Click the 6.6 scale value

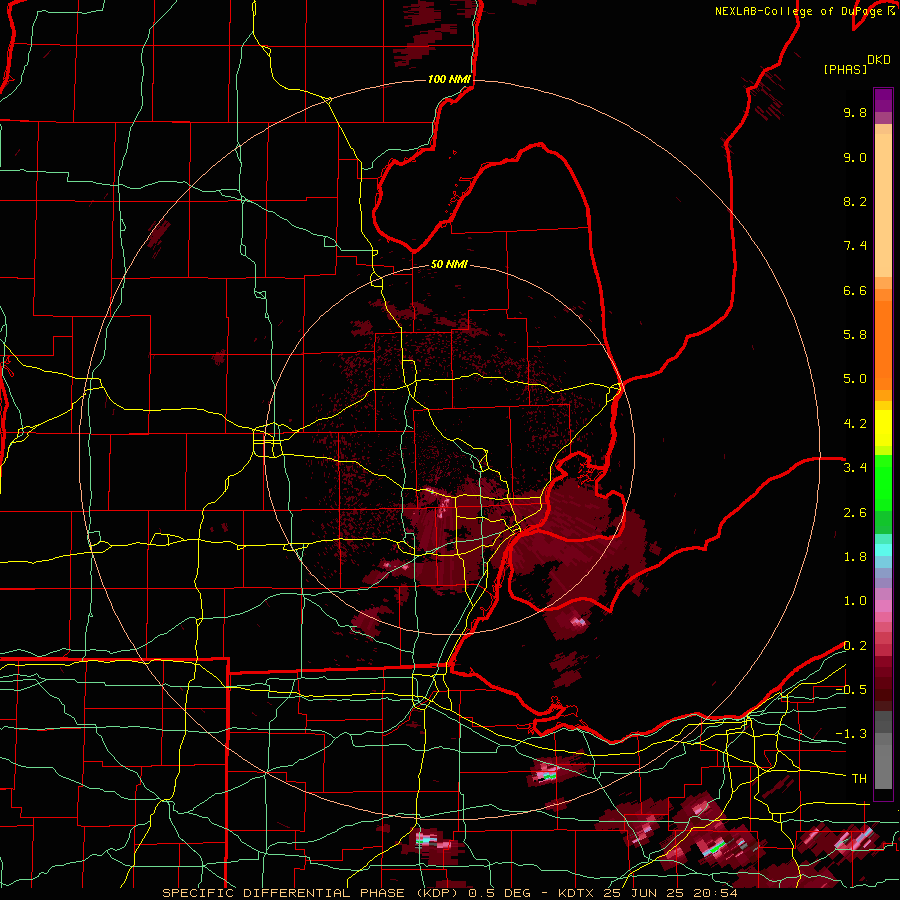[855, 290]
